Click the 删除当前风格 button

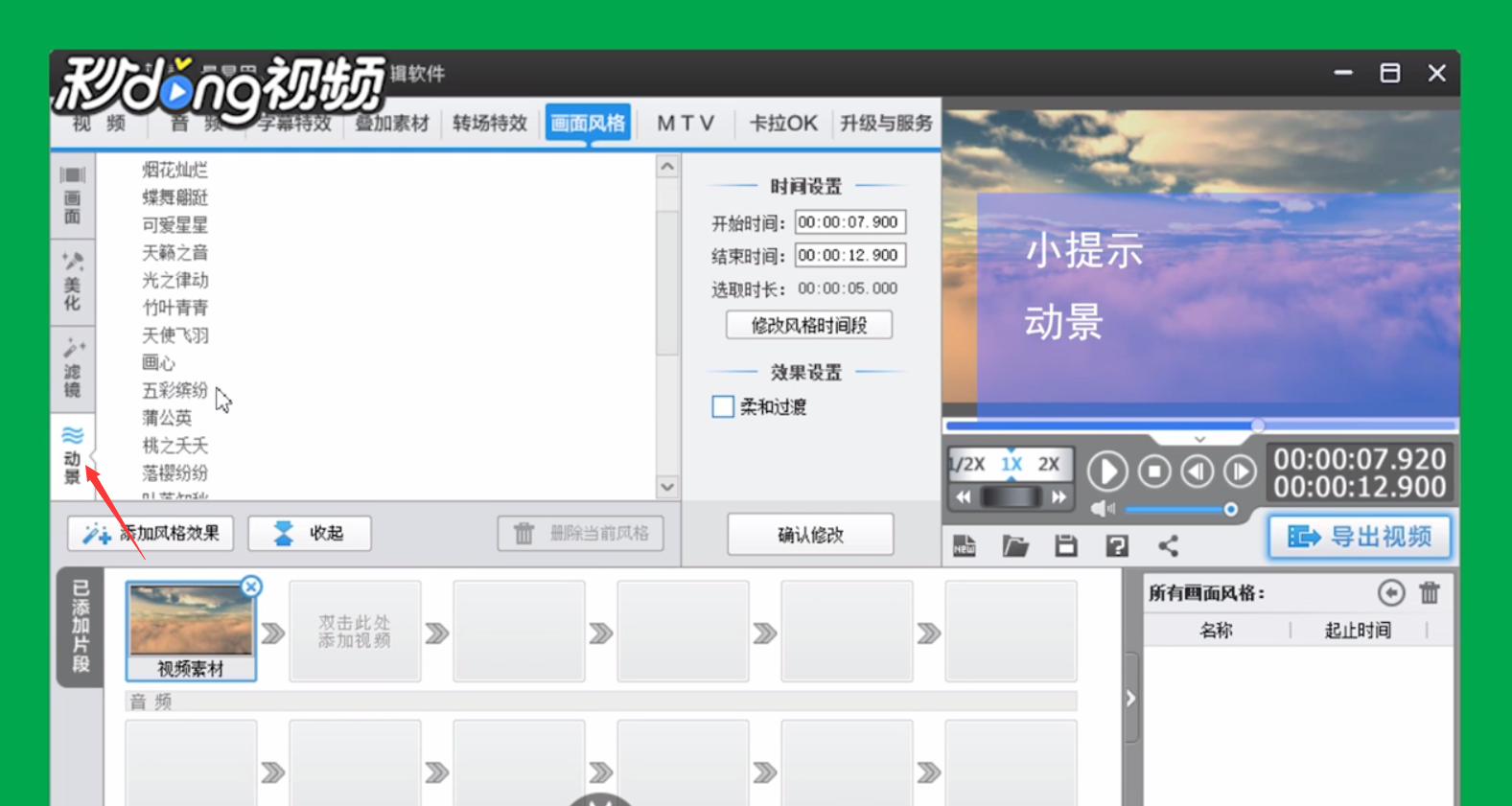pos(580,534)
